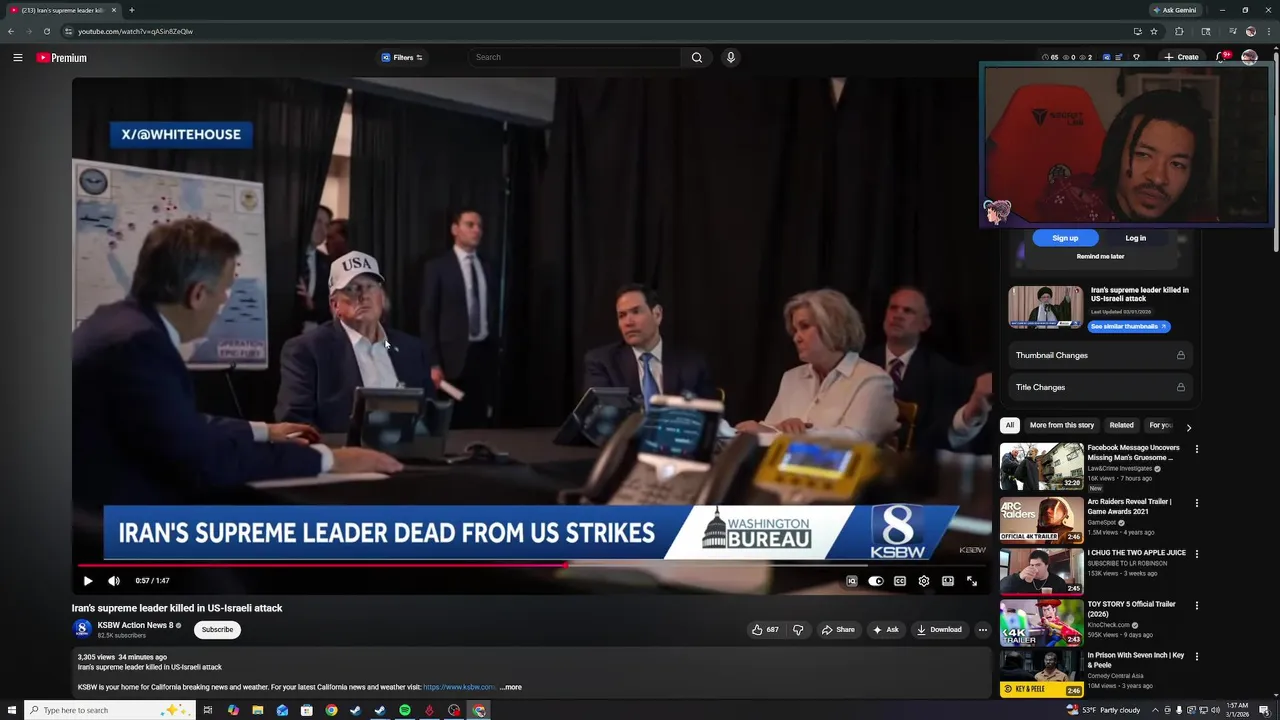Follow the www.ksbw.com link in the description
This screenshot has width=1280, height=720.
click(x=459, y=687)
